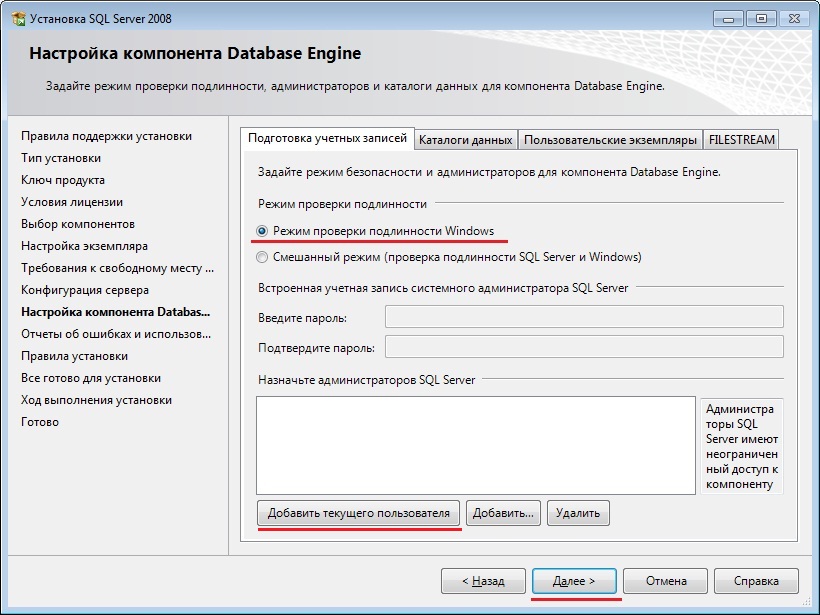Viewport: 820px width, 615px height.
Task: Click 'Добавить текущего пользователя' button
Action: click(x=358, y=513)
